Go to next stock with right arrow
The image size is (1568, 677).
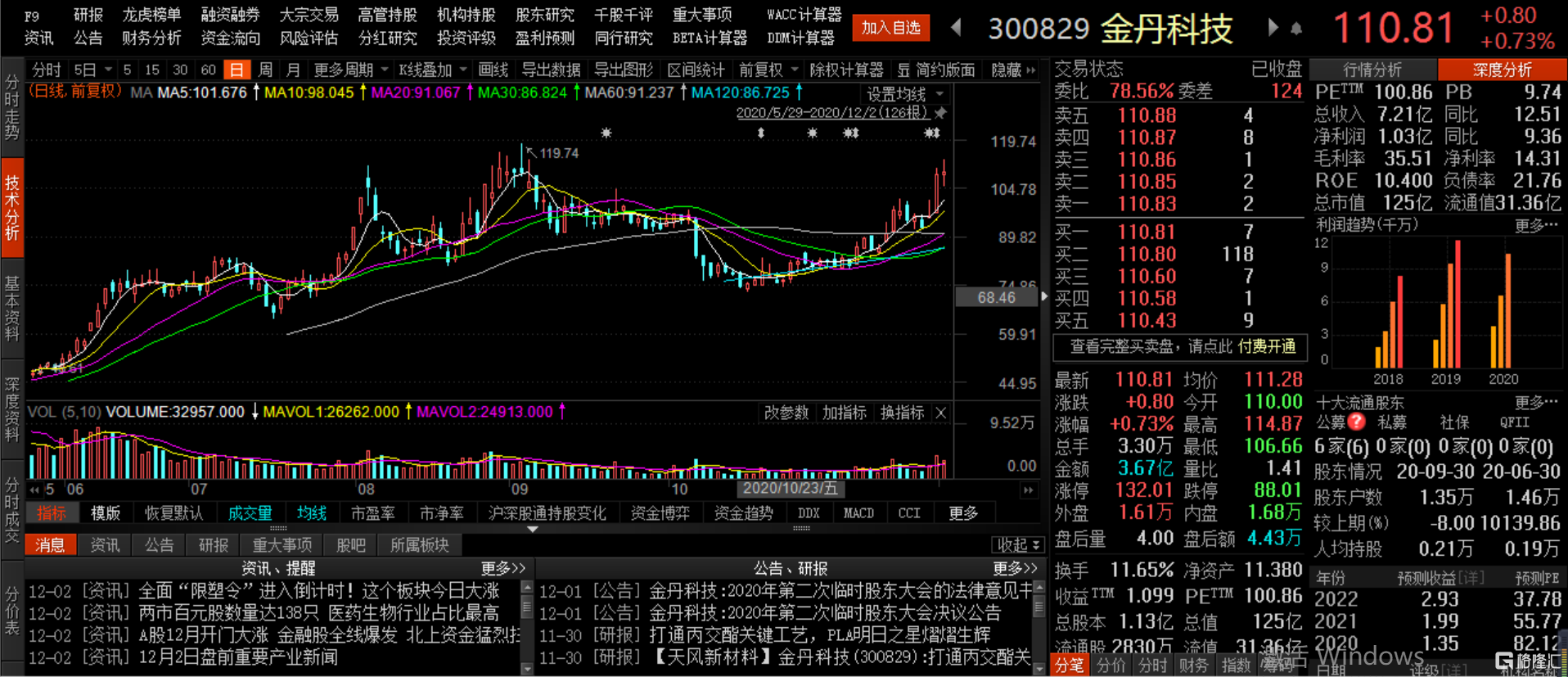click(x=1273, y=28)
